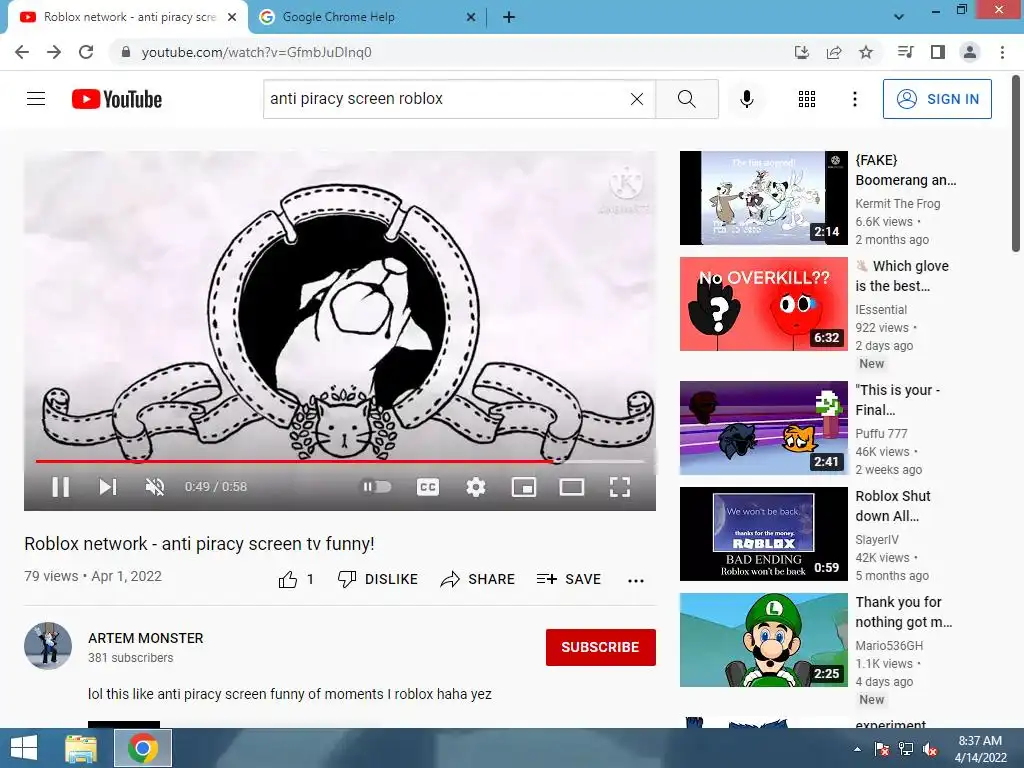Open the YouTube guide hamburger menu
This screenshot has height=768, width=1024.
pos(36,99)
